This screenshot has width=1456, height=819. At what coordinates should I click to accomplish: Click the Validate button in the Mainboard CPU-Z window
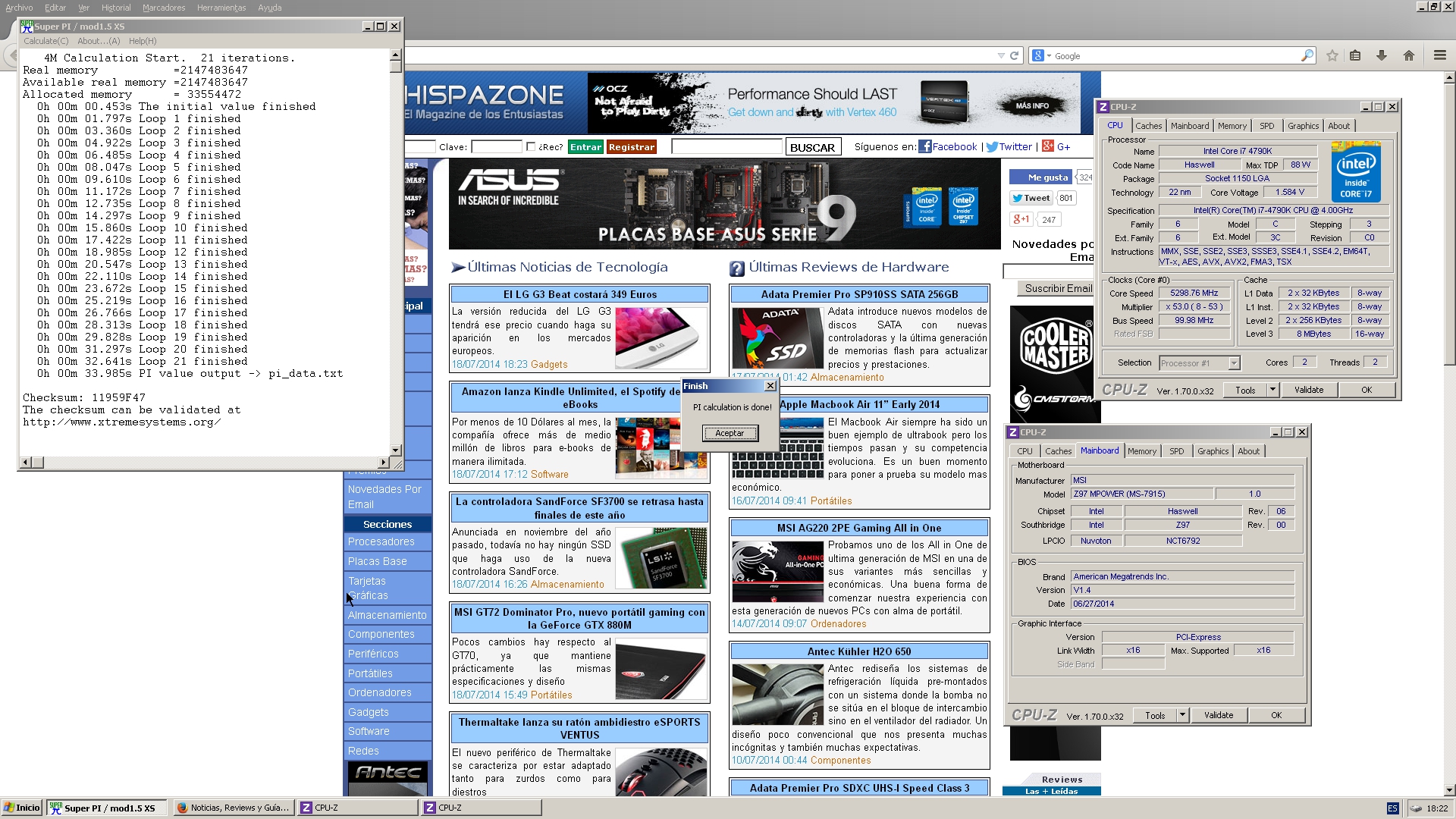click(1219, 715)
